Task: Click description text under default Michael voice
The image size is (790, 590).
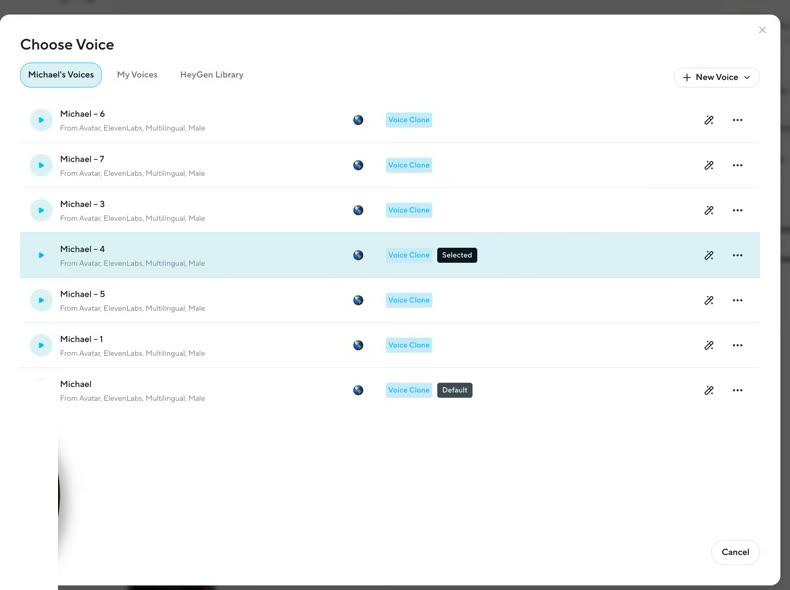Action: tap(133, 398)
